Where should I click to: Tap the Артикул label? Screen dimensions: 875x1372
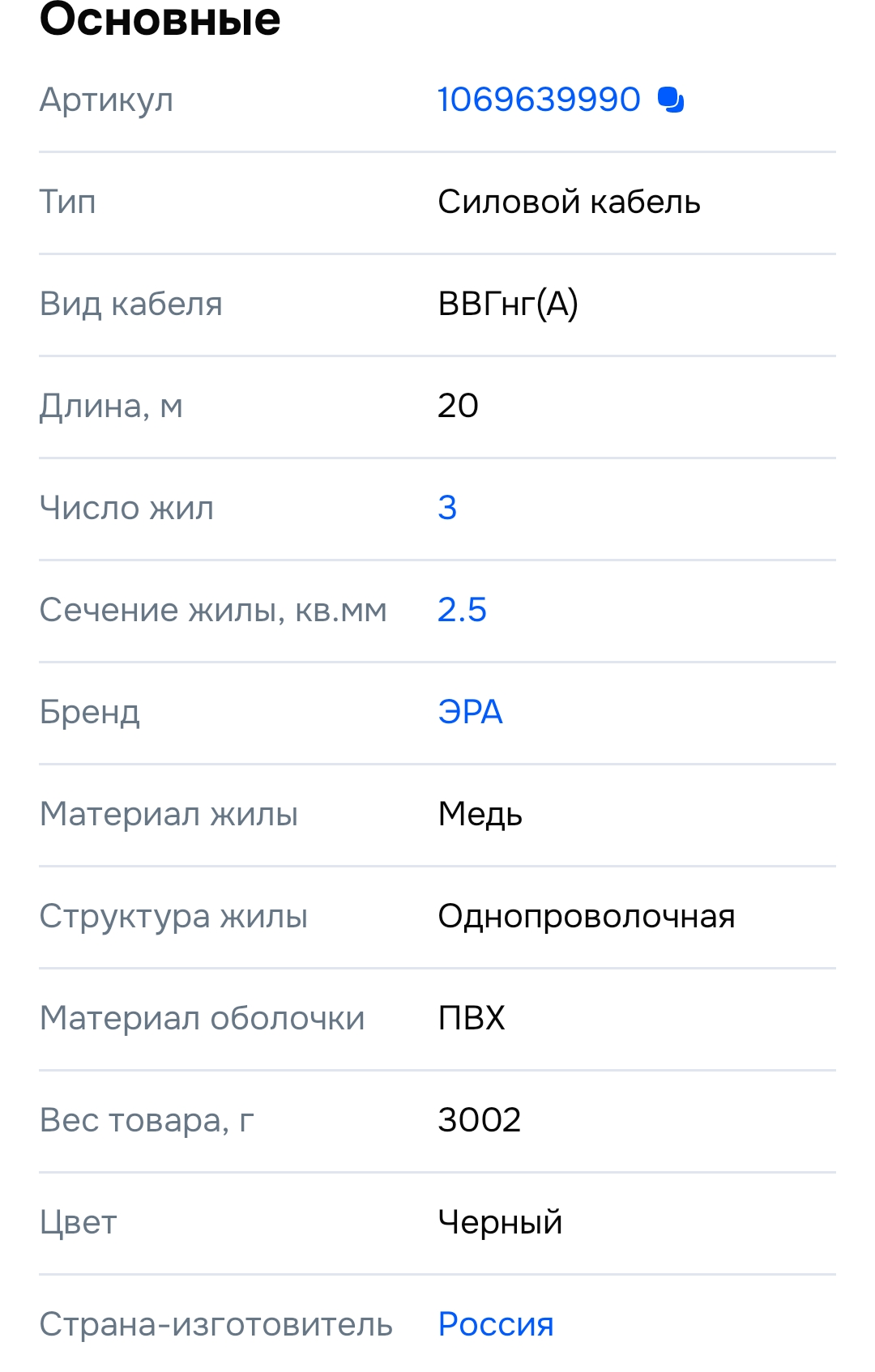coord(106,100)
